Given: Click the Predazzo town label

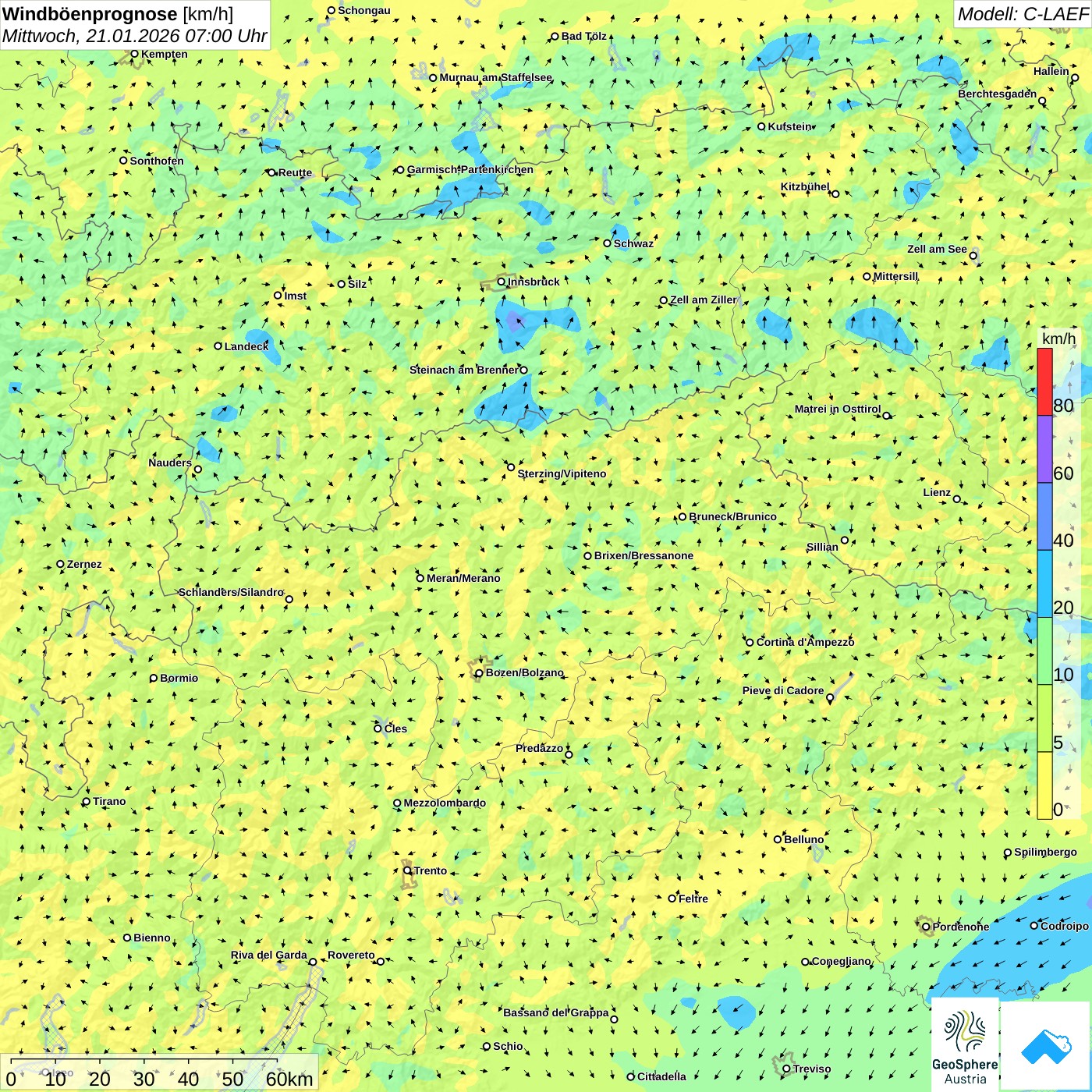Looking at the screenshot, I should pyautogui.click(x=539, y=748).
